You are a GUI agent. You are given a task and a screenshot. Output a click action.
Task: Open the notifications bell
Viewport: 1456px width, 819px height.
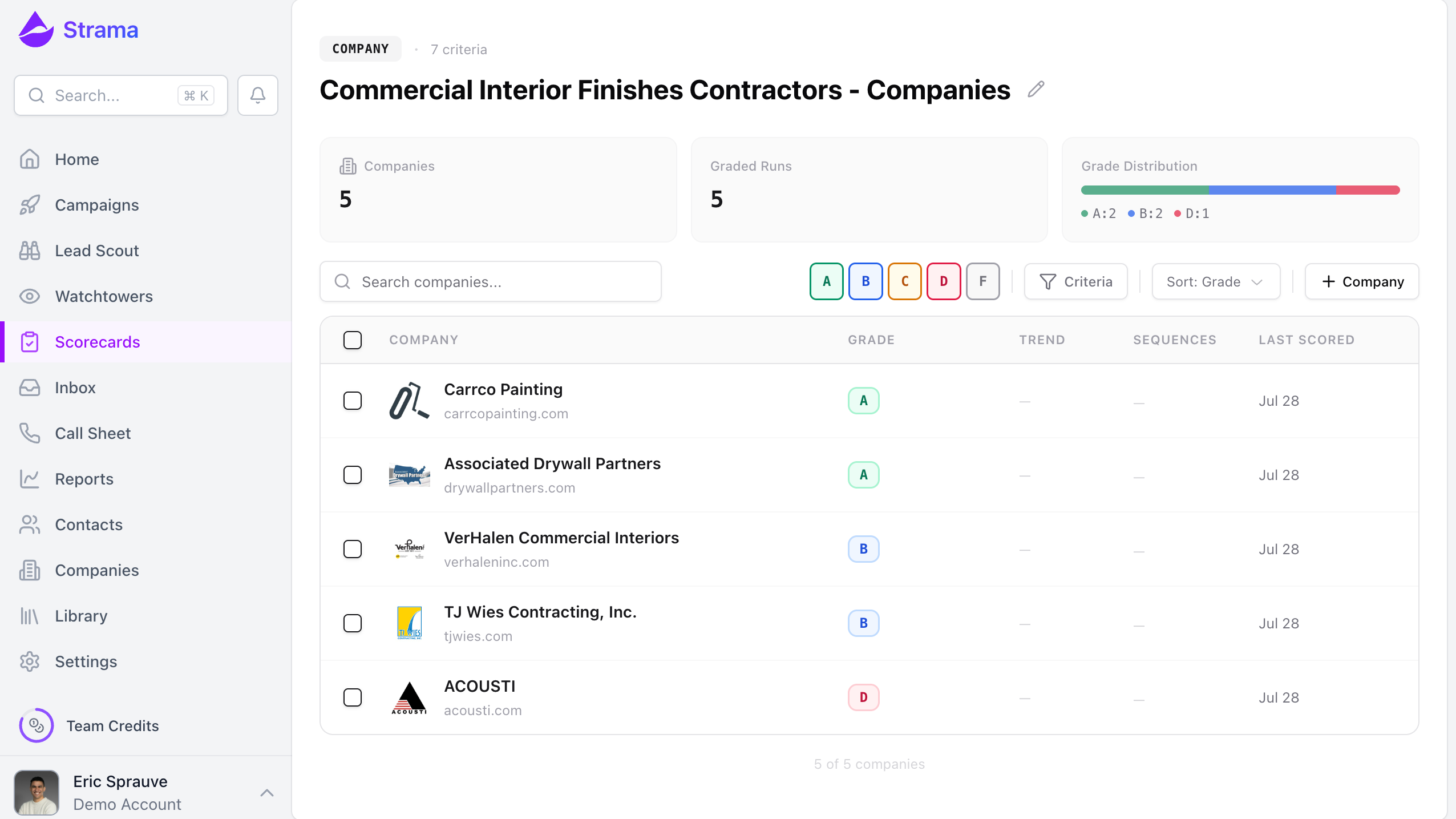point(258,95)
